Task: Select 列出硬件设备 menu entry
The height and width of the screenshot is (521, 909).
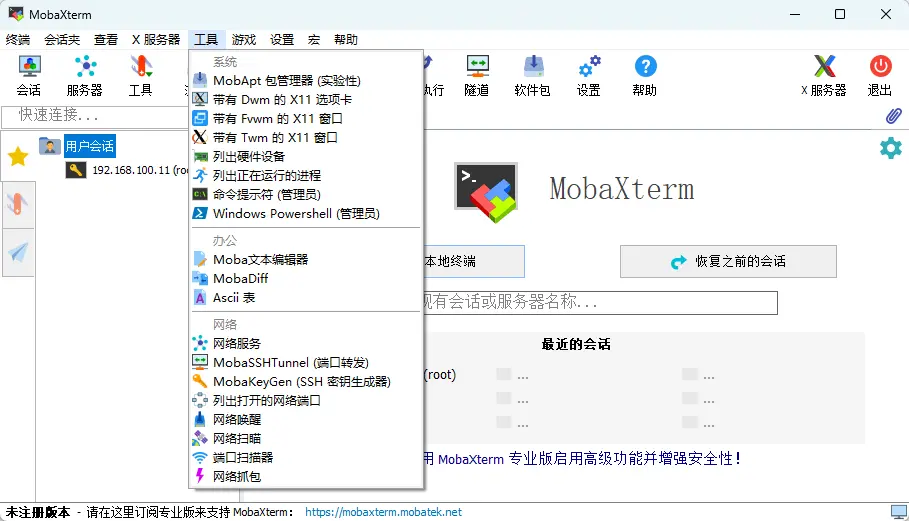Action: tap(306, 156)
